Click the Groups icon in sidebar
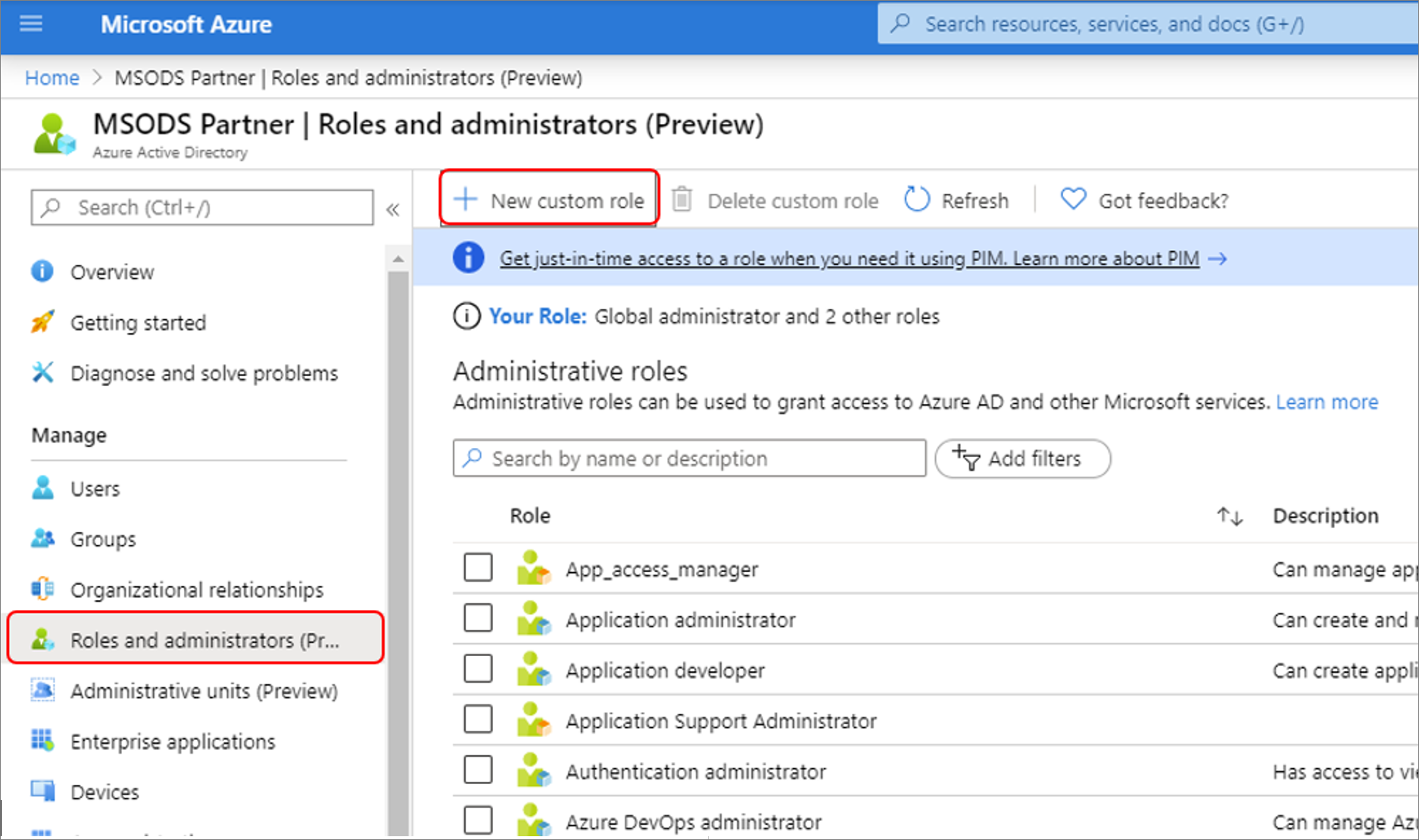 [x=42, y=538]
